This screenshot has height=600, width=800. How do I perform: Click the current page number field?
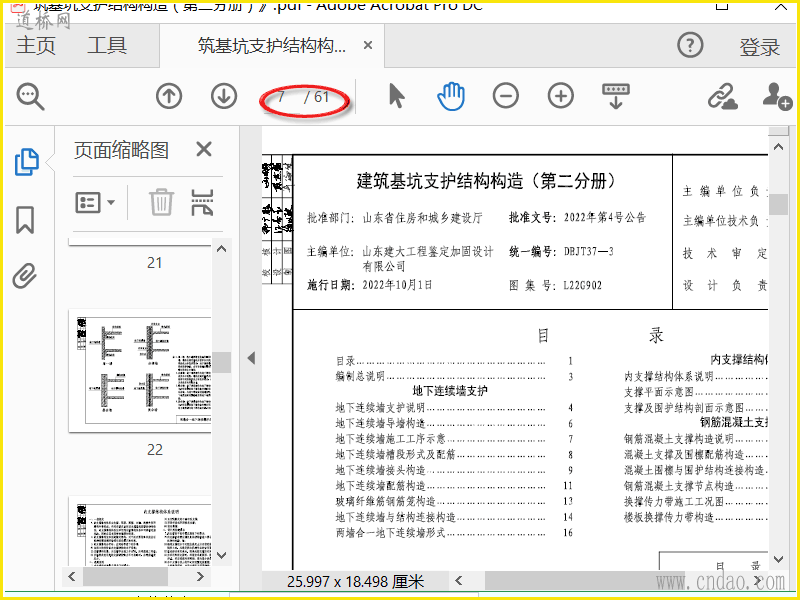(x=282, y=96)
